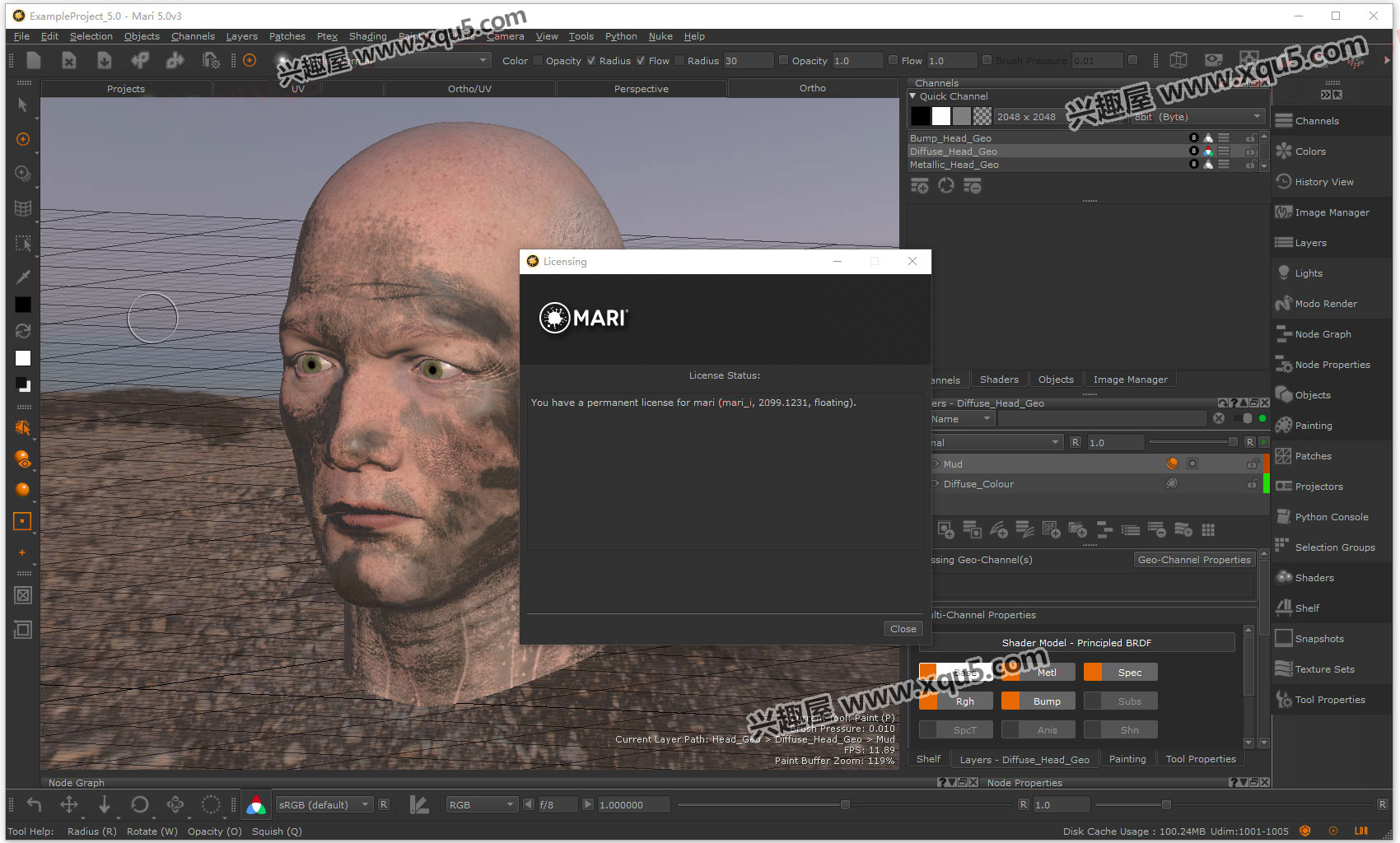
Task: Click the Bump shader channel button
Action: (x=1038, y=701)
